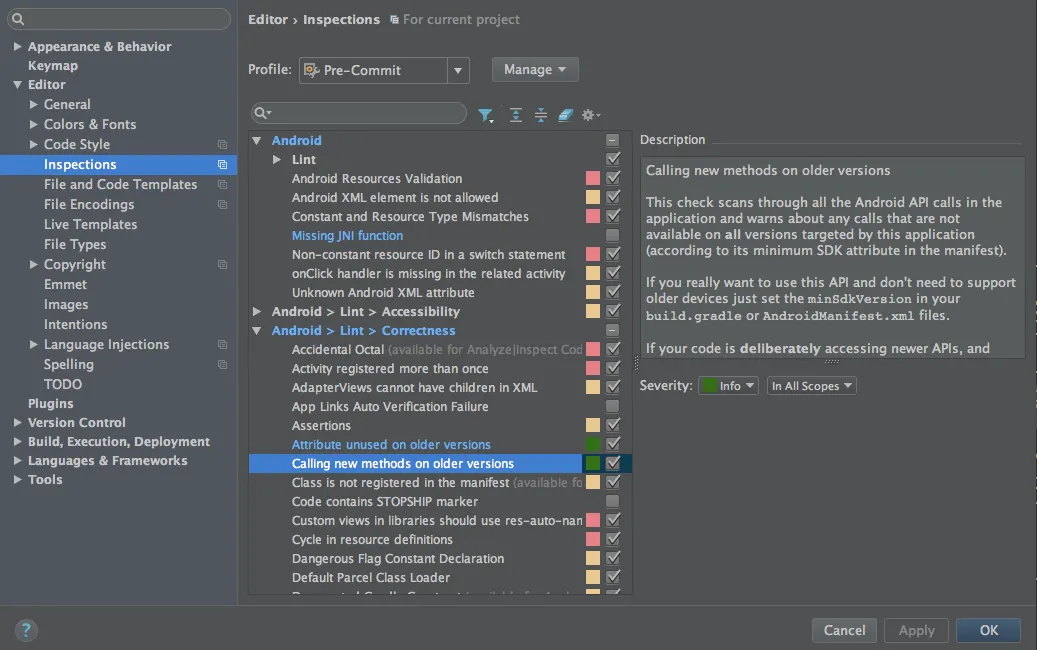Select the TODO settings item
The height and width of the screenshot is (650, 1037).
(63, 384)
